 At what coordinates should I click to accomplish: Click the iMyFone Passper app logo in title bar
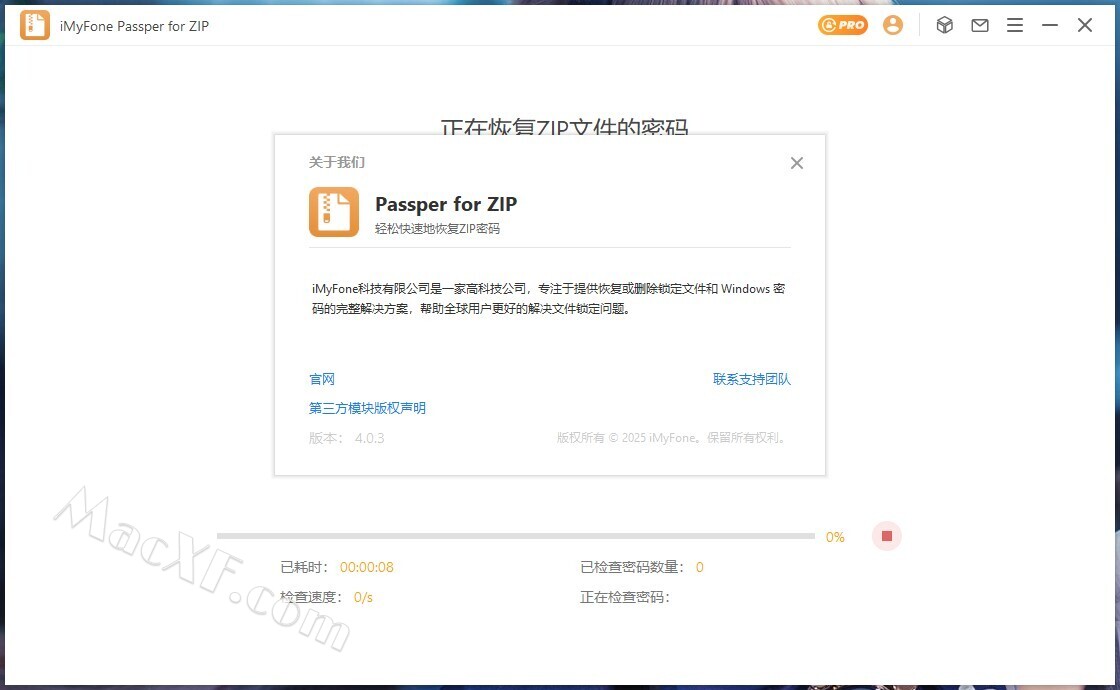pos(34,25)
